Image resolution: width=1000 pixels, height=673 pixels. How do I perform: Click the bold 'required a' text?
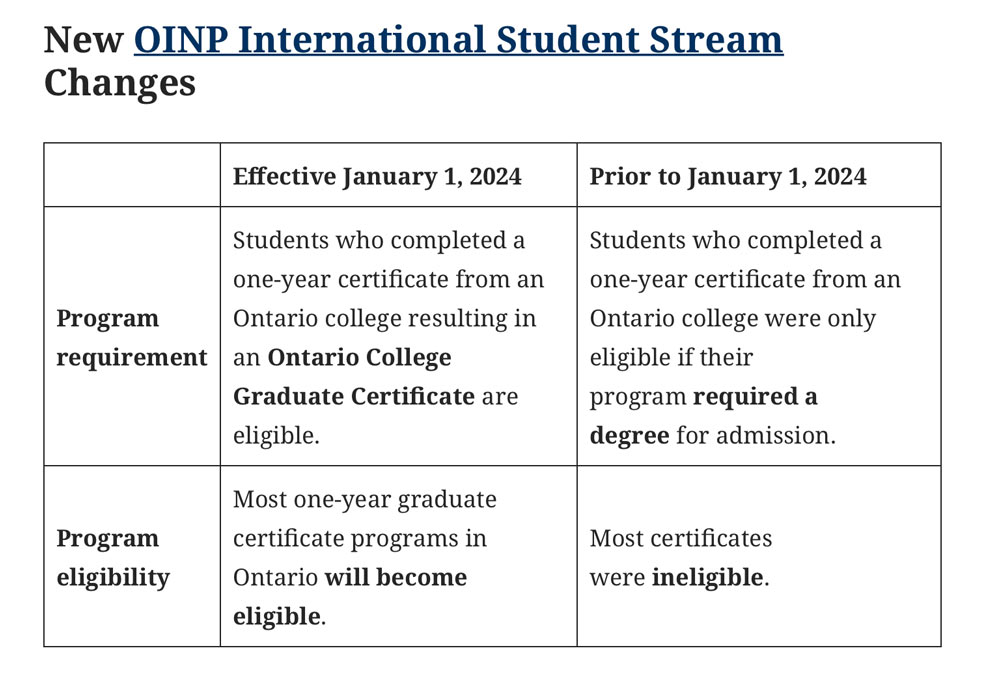[x=755, y=396]
